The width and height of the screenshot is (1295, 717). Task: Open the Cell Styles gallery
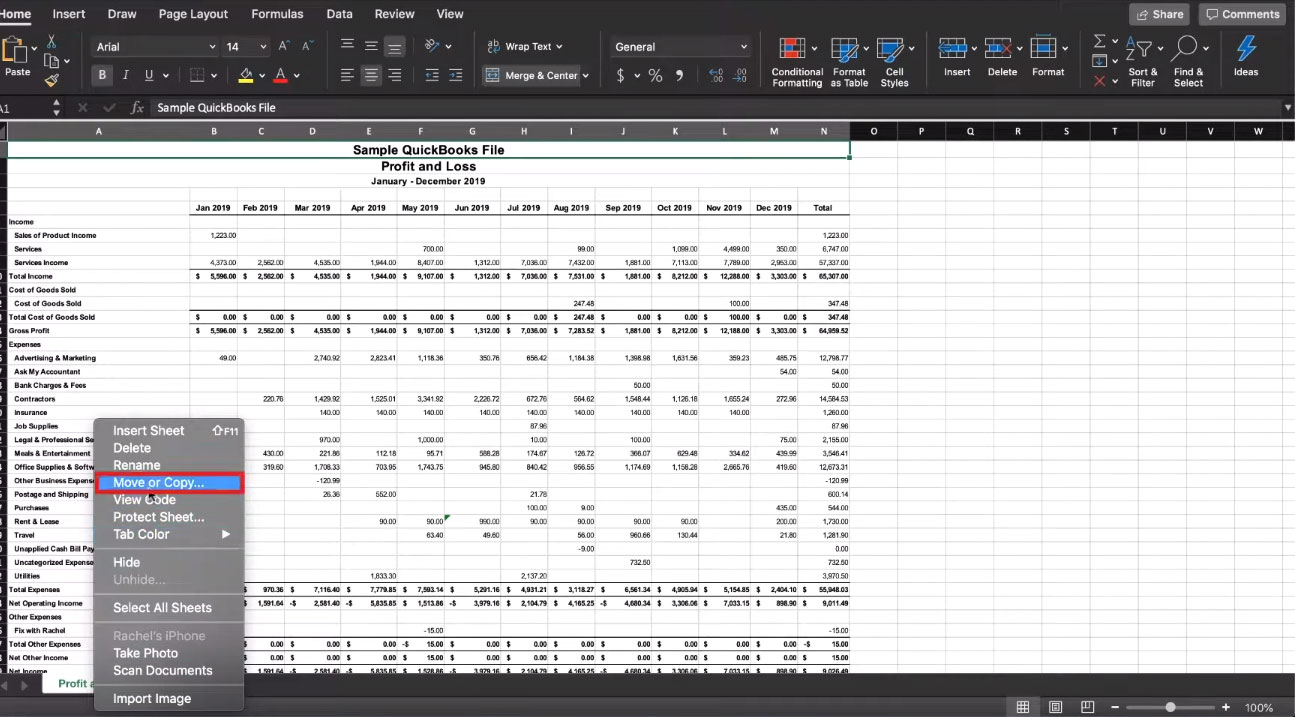coord(894,62)
